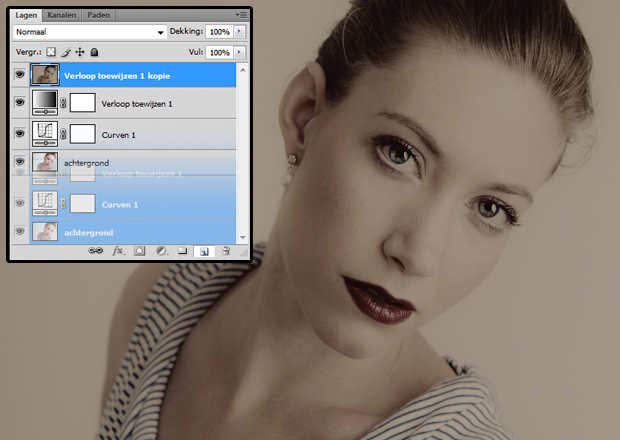Click the Dekking percentage field
Viewport: 620px width, 440px height.
219,32
